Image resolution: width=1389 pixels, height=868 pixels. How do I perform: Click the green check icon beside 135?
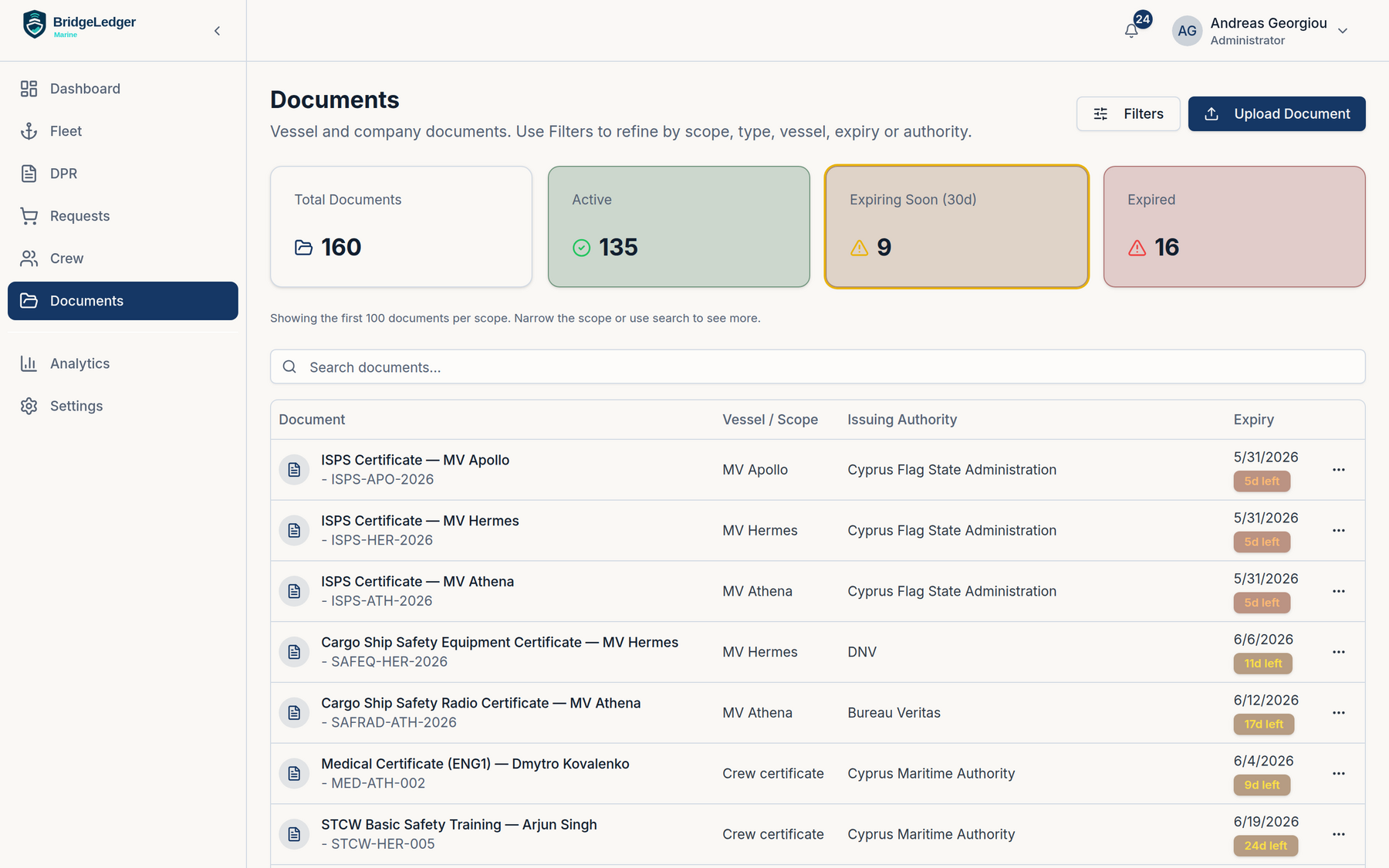tap(581, 248)
